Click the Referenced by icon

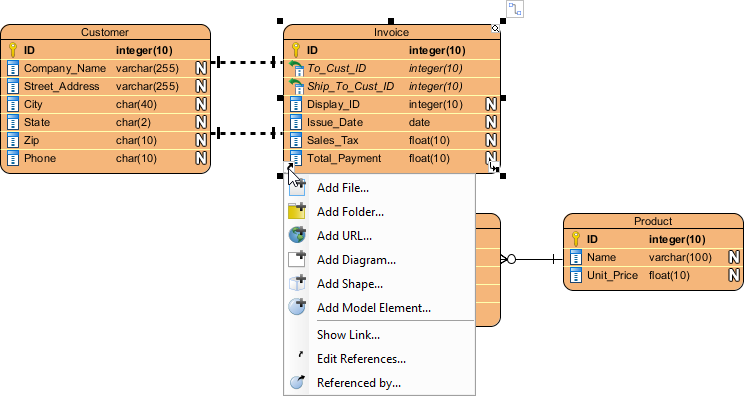point(297,382)
